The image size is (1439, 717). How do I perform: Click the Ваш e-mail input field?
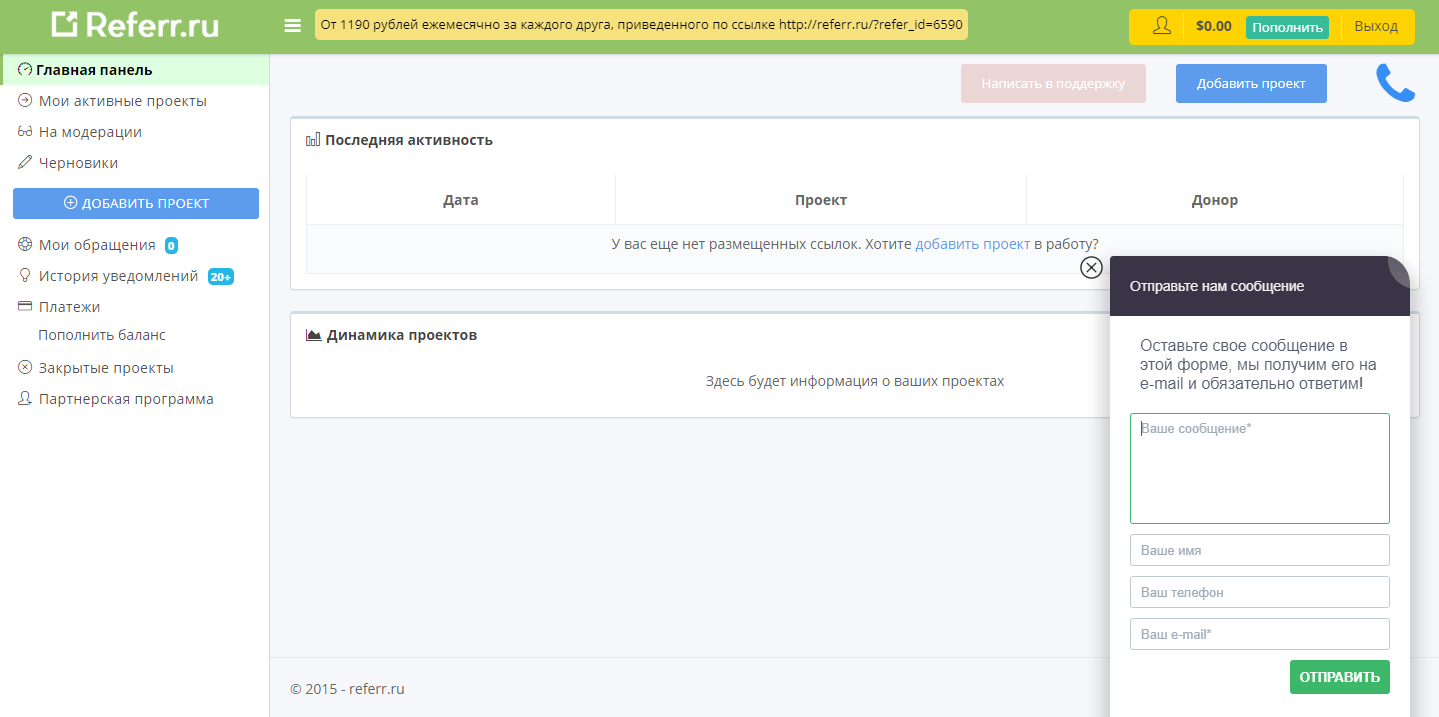pos(1259,634)
